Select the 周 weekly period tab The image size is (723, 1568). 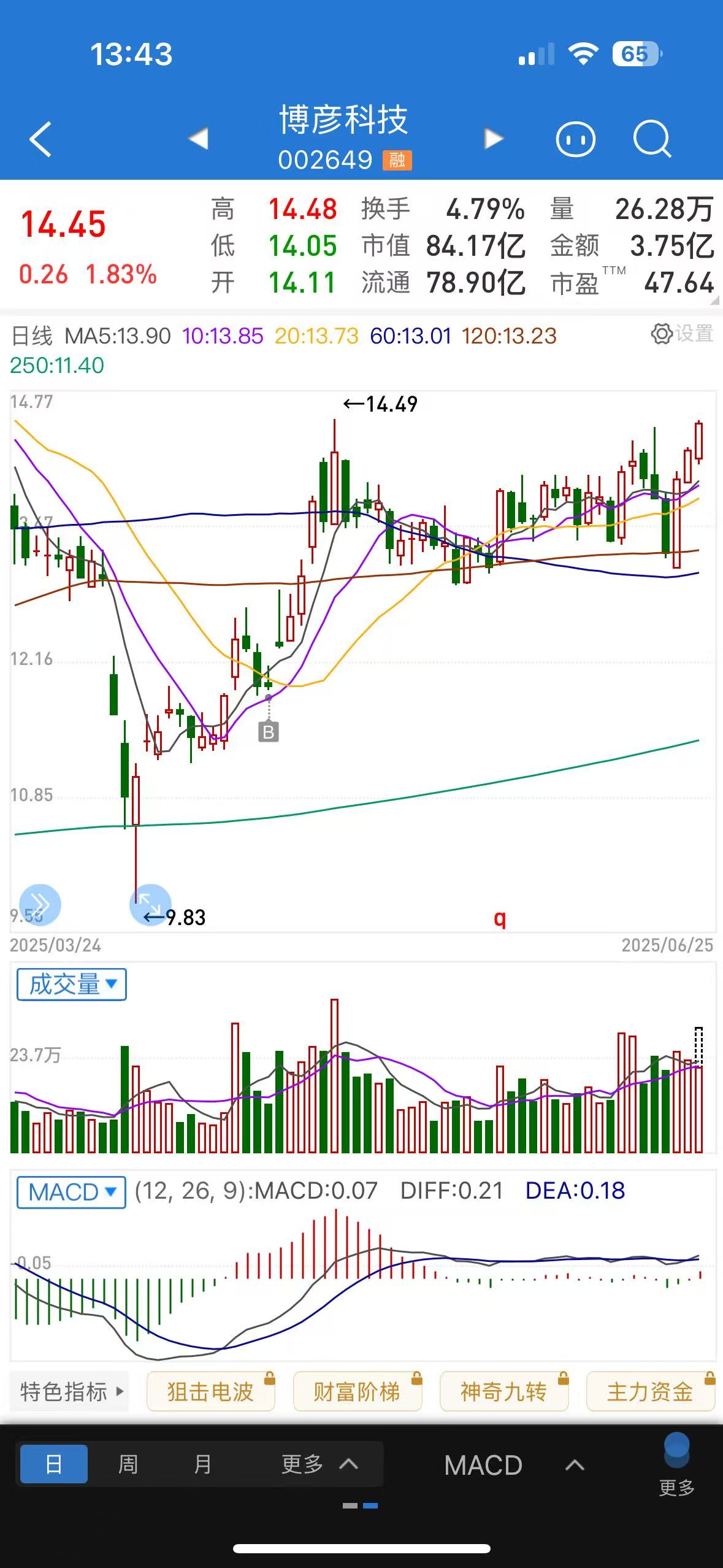pos(128,1465)
